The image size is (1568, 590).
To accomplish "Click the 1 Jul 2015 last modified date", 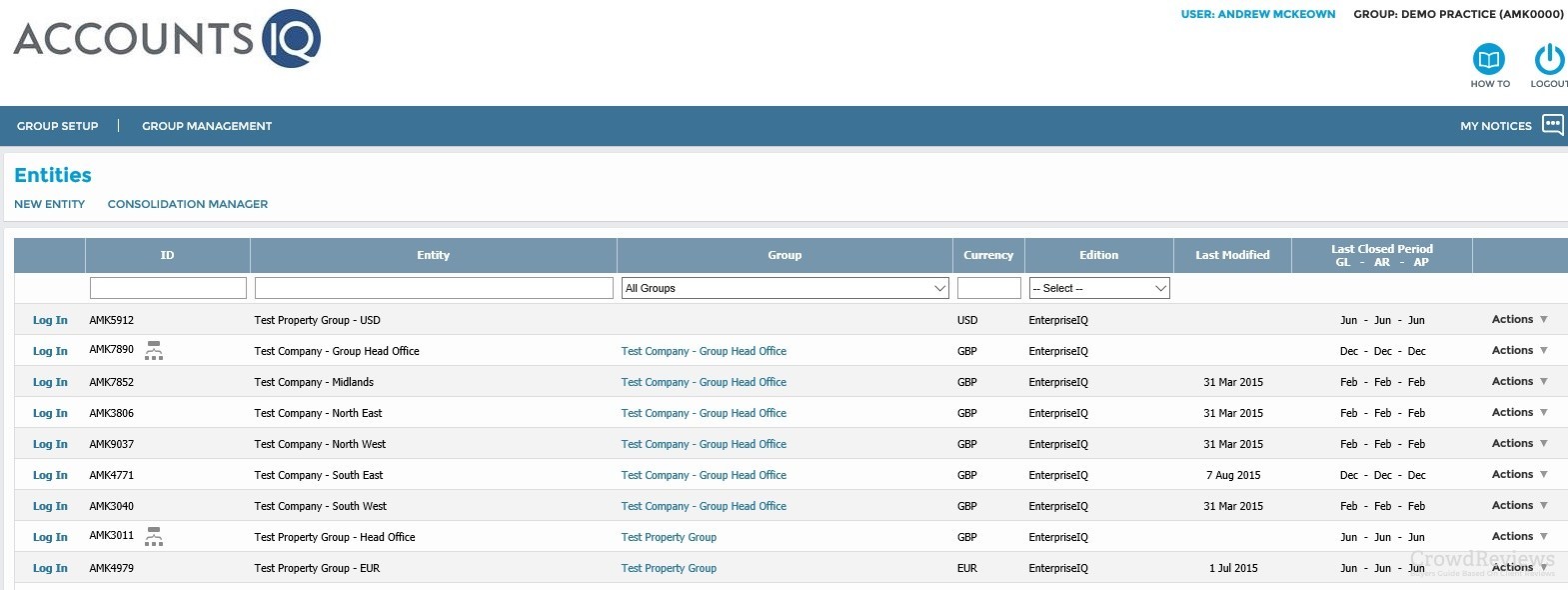I will pos(1233,568).
